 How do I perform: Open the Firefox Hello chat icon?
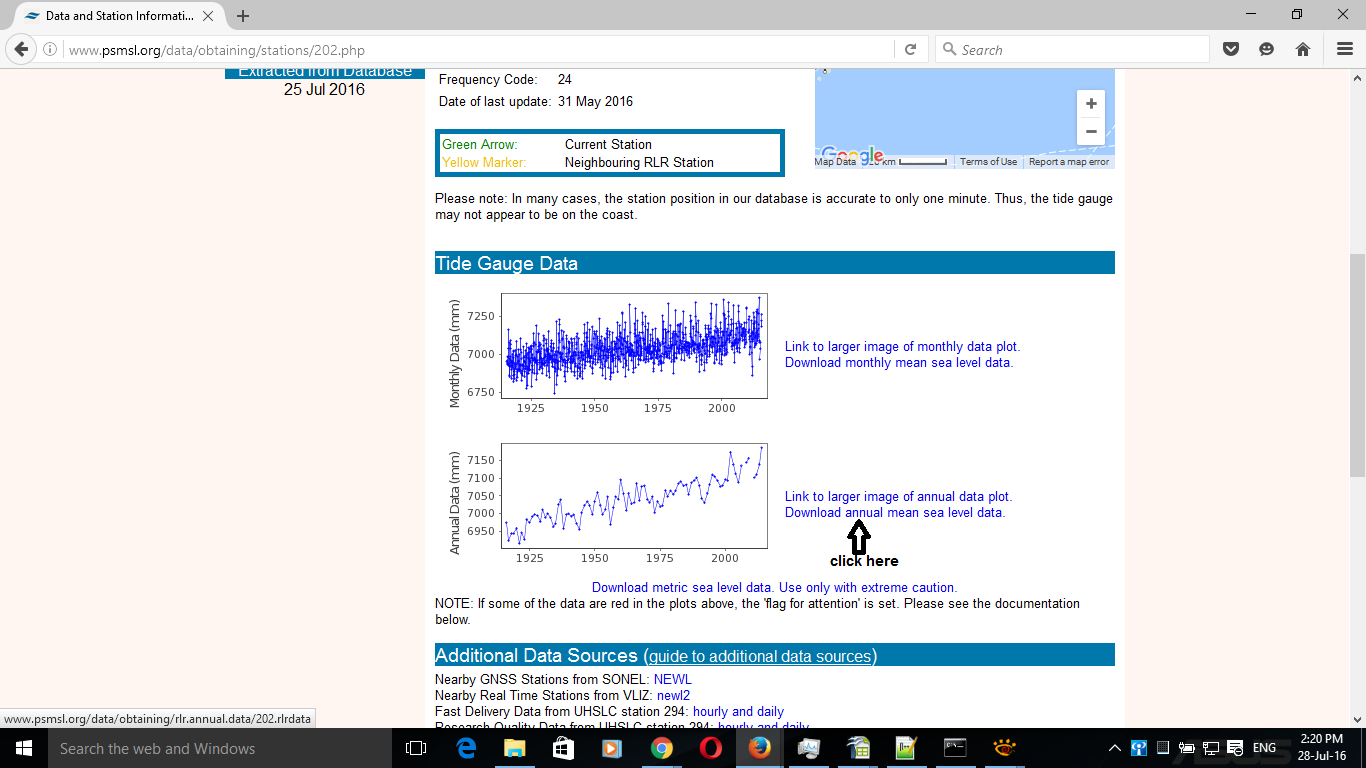(x=1266, y=50)
